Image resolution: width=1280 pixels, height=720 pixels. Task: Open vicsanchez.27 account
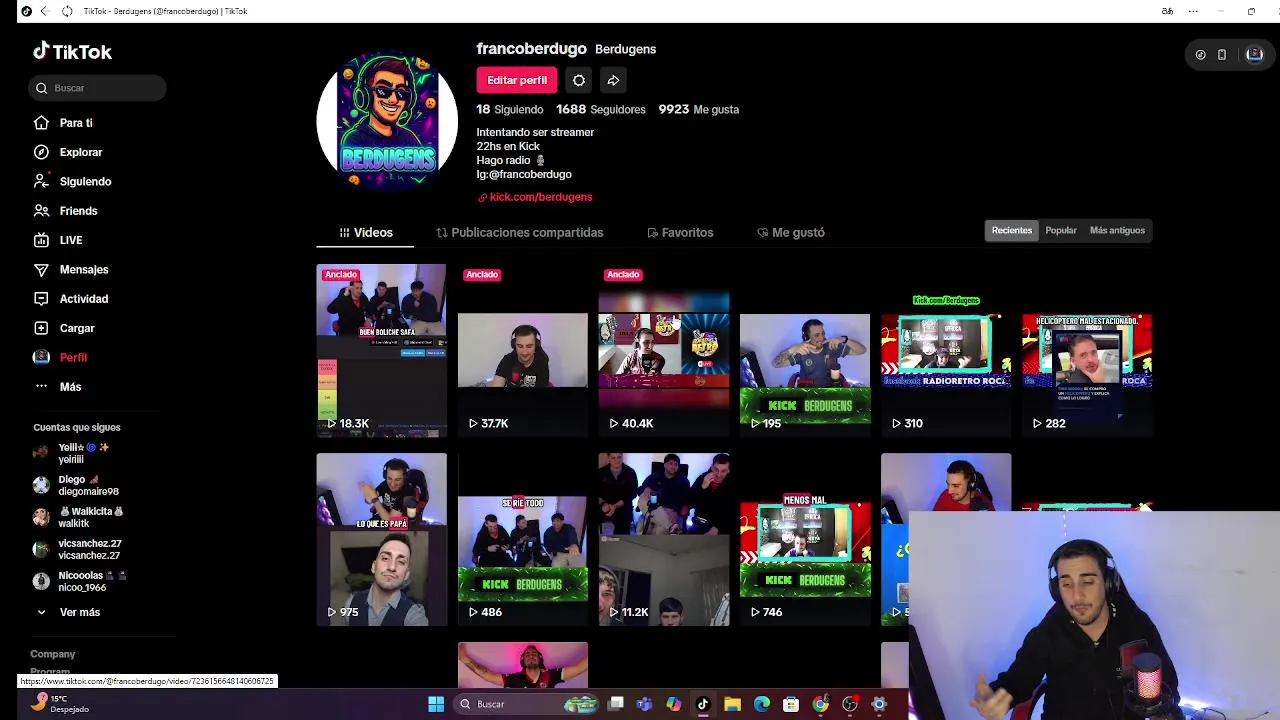[x=79, y=549]
